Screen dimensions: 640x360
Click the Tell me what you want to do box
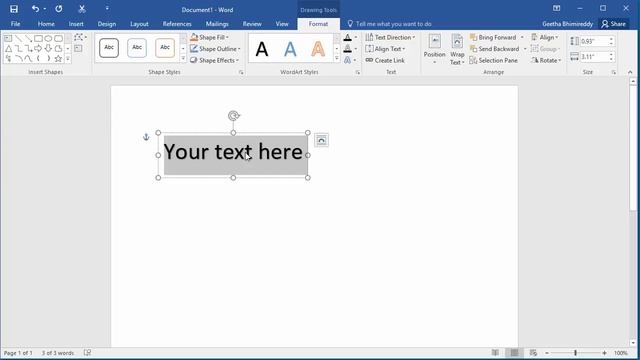pos(390,24)
